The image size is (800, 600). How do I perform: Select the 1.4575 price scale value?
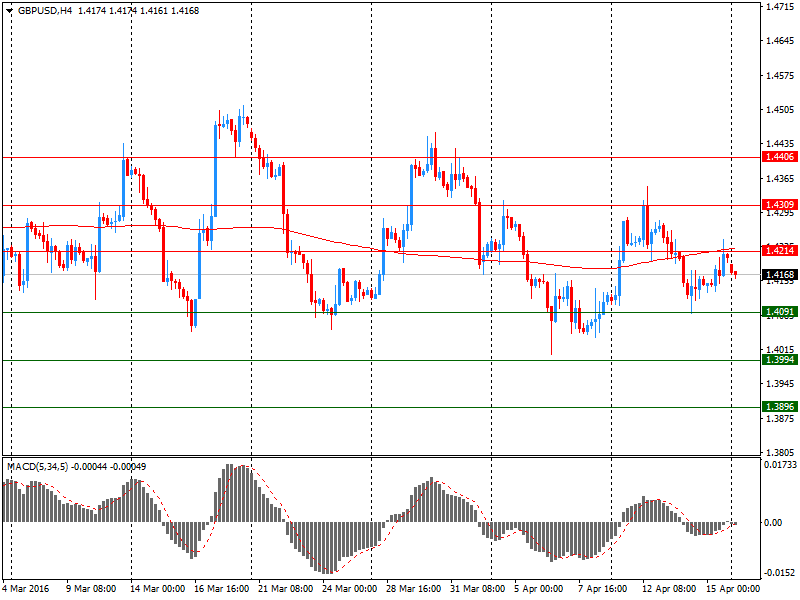[781, 76]
